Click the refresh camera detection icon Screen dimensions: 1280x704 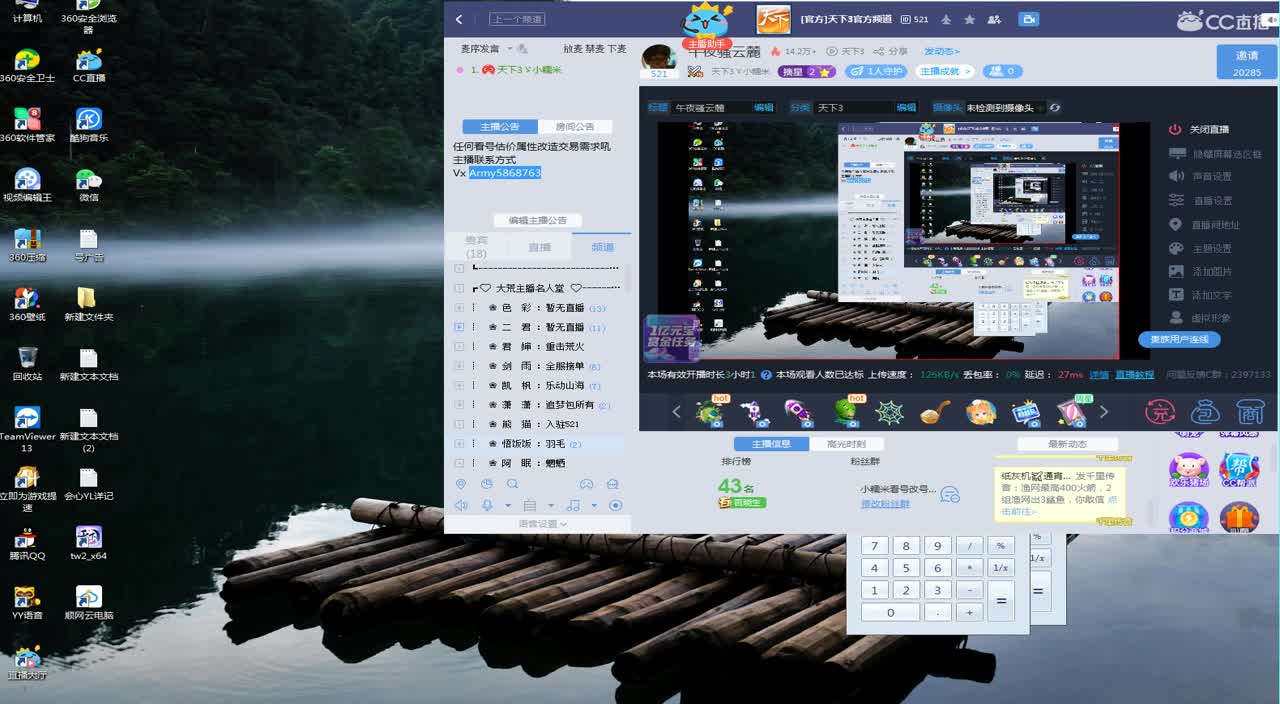tap(1054, 108)
